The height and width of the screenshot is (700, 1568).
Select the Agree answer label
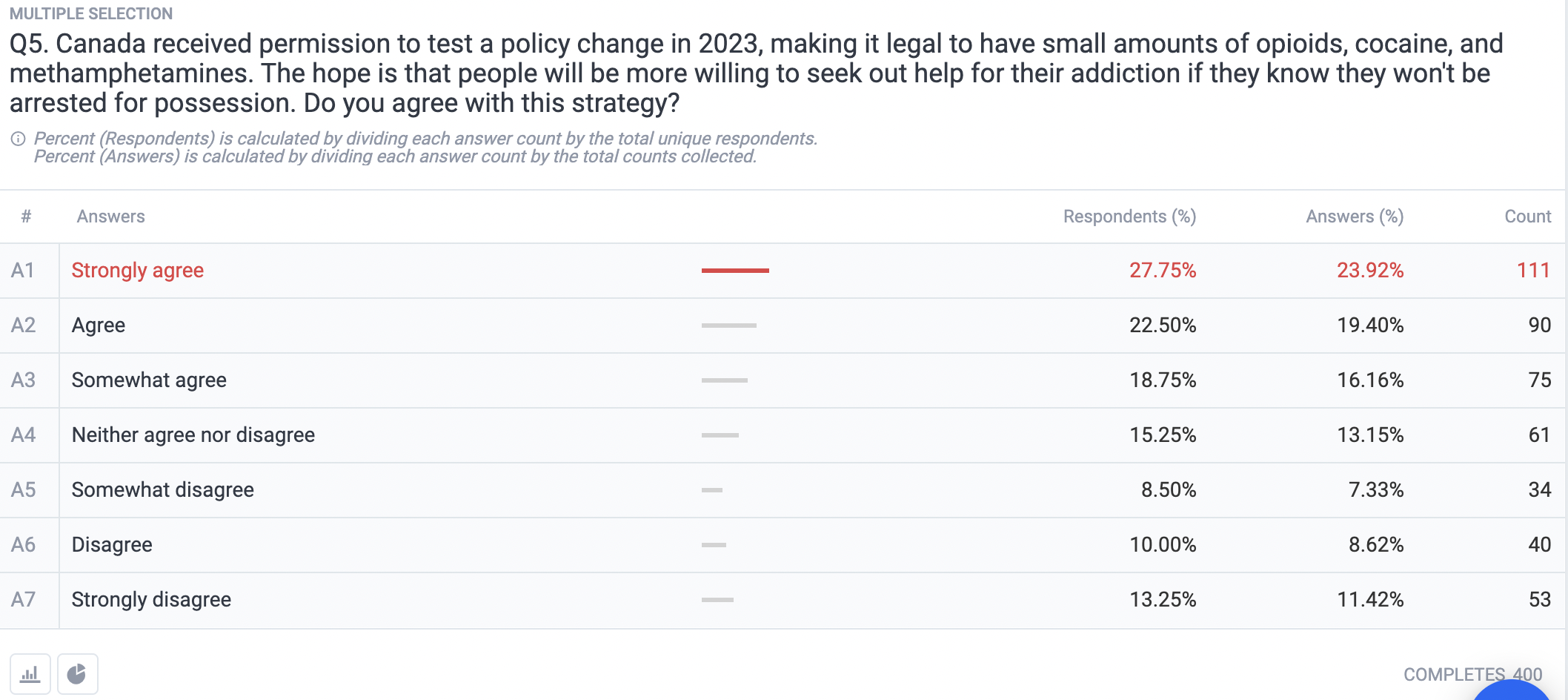pyautogui.click(x=99, y=326)
